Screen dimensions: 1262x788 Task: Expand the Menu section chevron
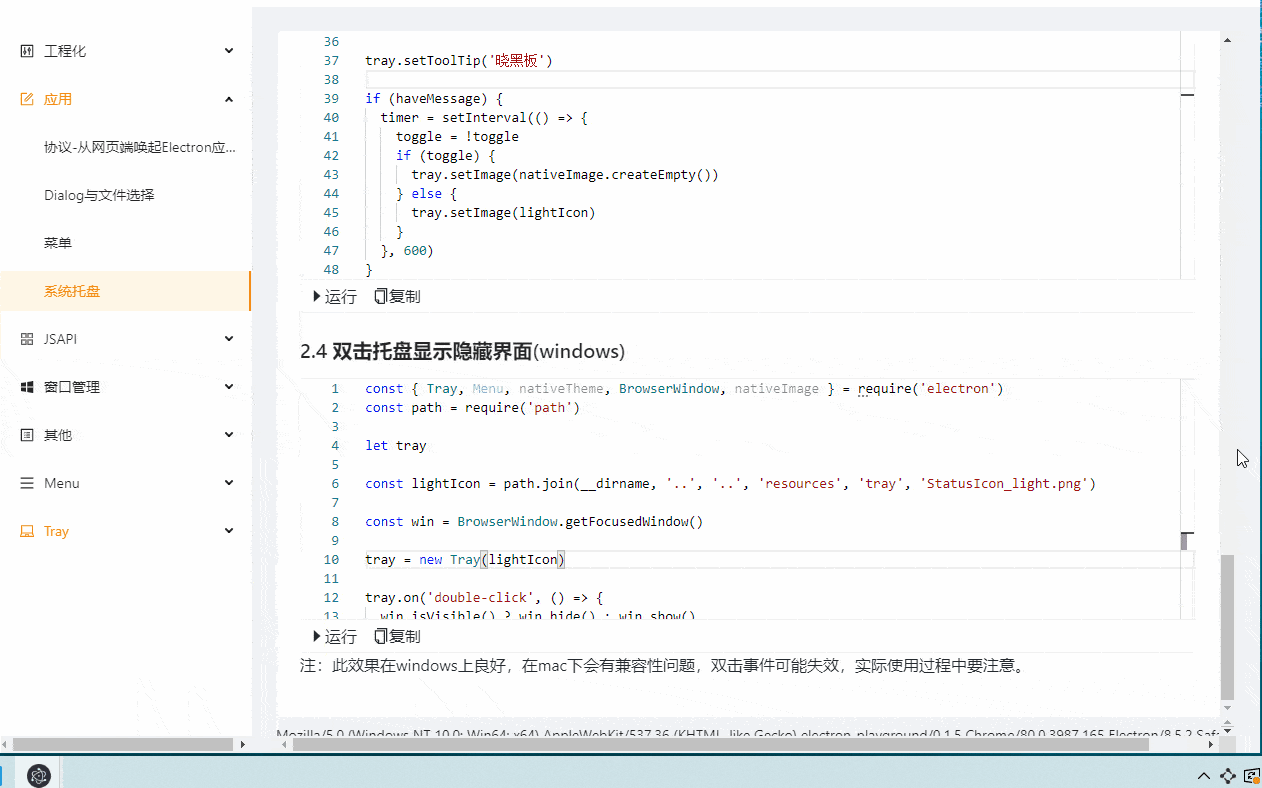pyautogui.click(x=229, y=483)
